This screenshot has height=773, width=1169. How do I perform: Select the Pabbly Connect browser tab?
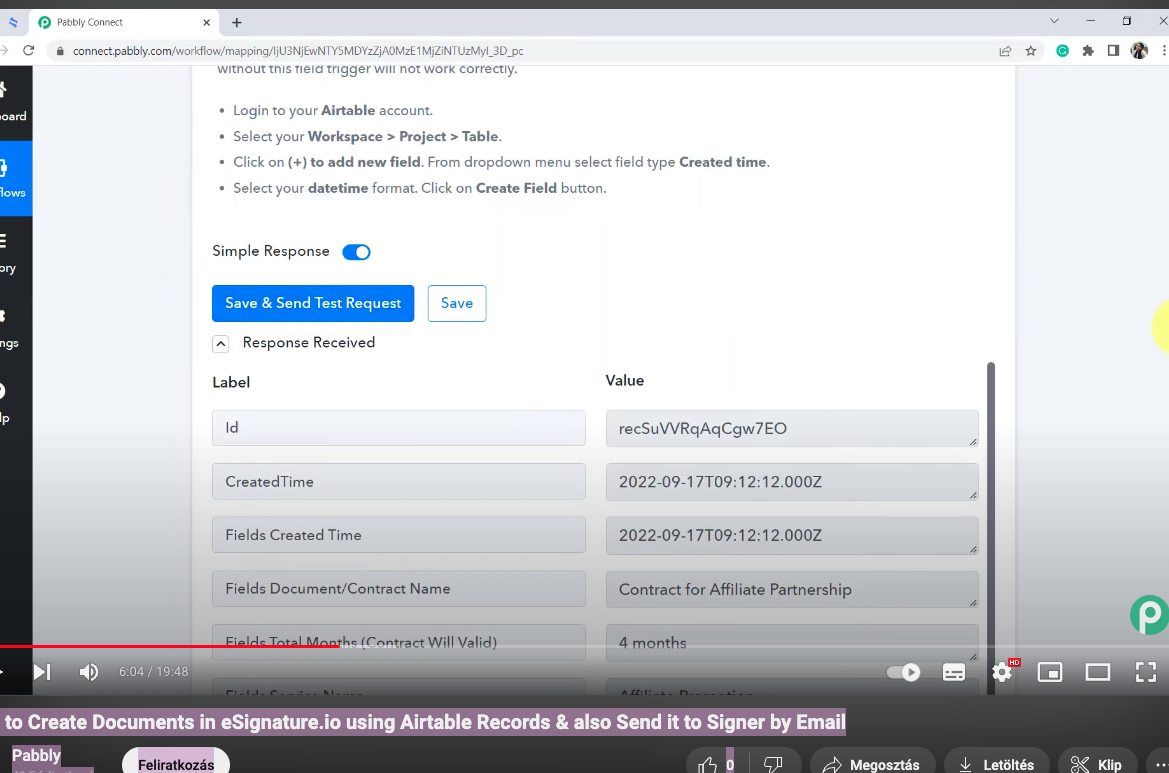[124, 22]
